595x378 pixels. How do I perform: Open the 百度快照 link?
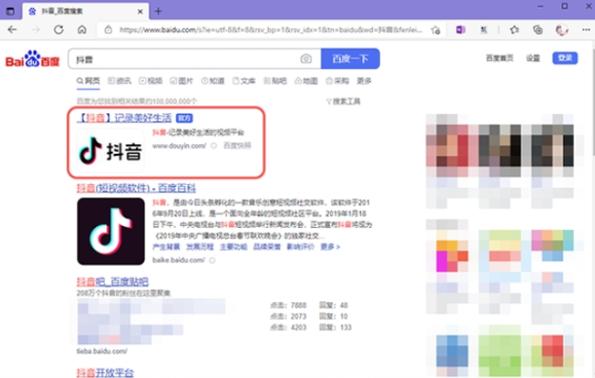tap(237, 145)
